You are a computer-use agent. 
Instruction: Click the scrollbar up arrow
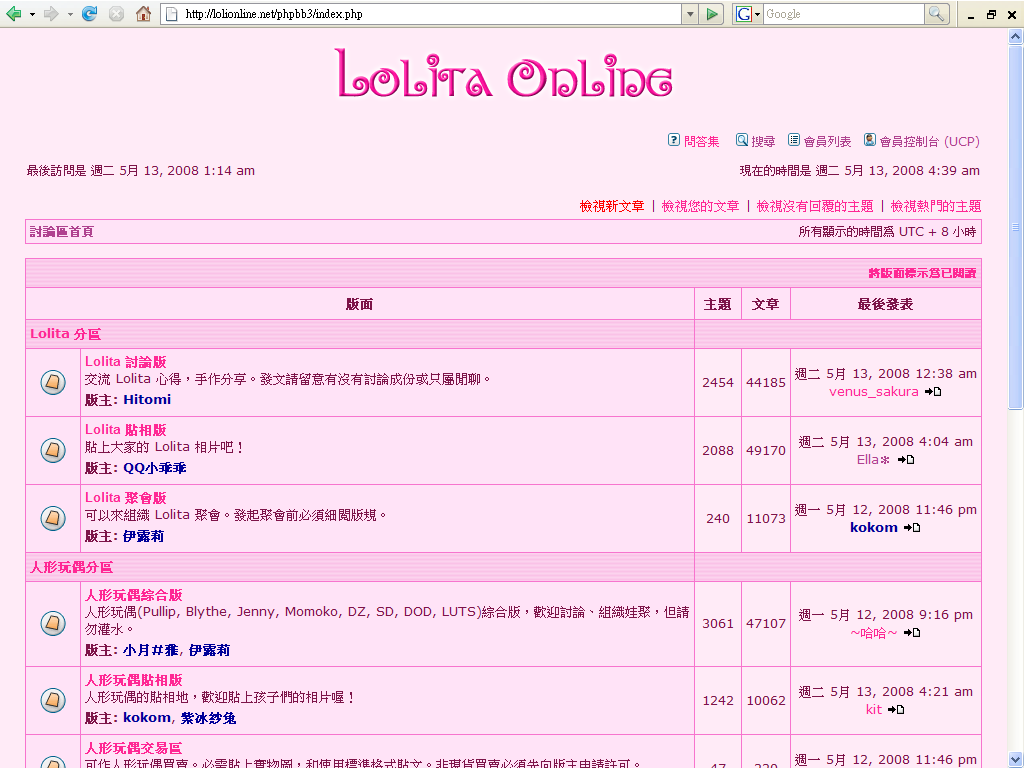point(1016,36)
